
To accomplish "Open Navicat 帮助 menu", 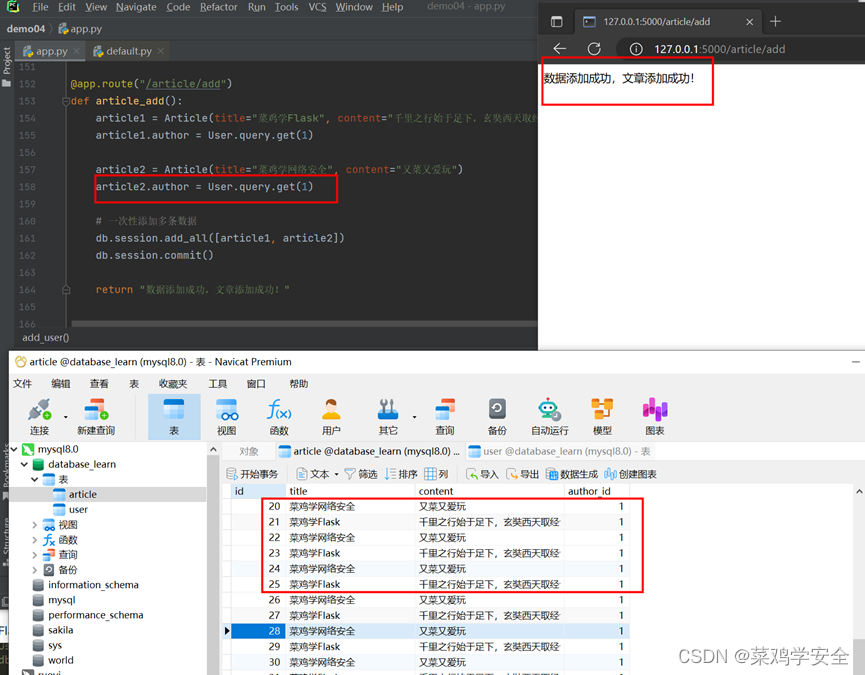I will click(x=298, y=384).
